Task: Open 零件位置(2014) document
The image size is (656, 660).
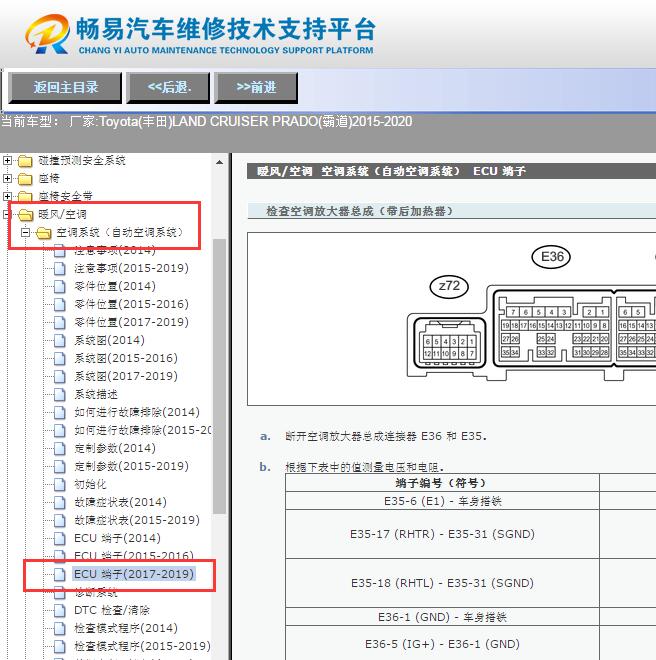Action: pos(115,286)
